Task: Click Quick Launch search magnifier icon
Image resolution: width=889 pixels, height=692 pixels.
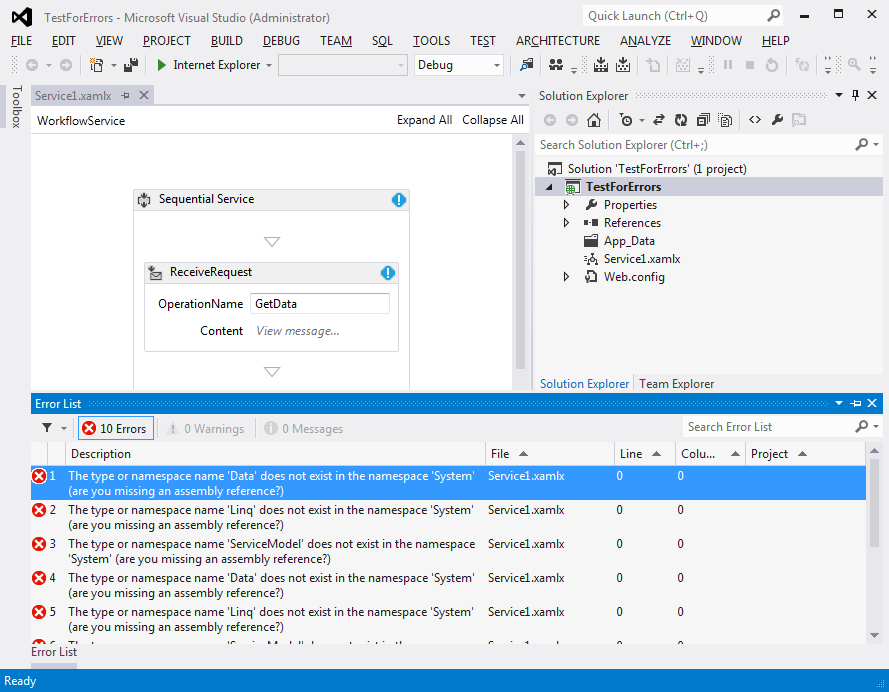Action: click(x=773, y=16)
